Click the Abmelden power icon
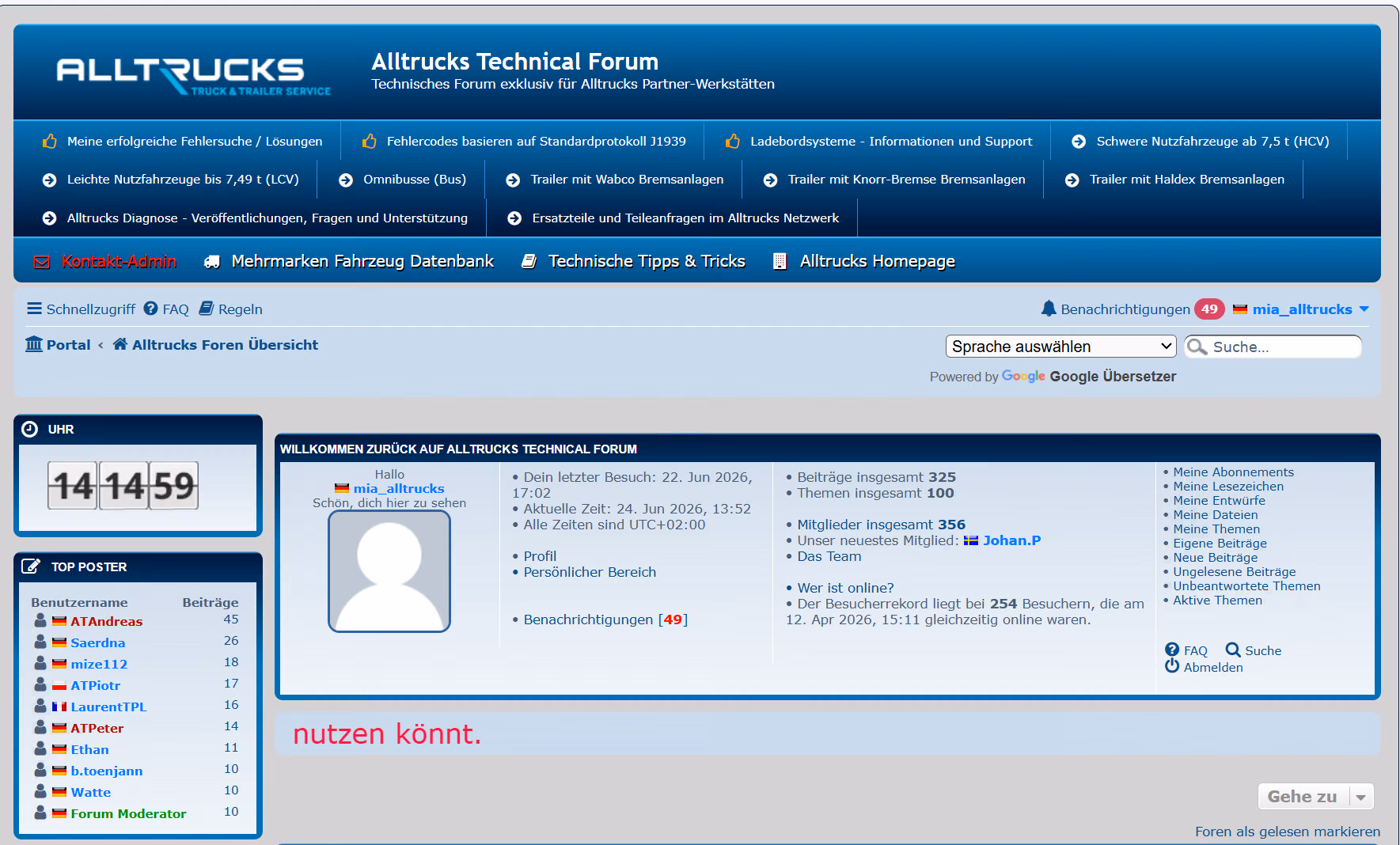 tap(1172, 666)
